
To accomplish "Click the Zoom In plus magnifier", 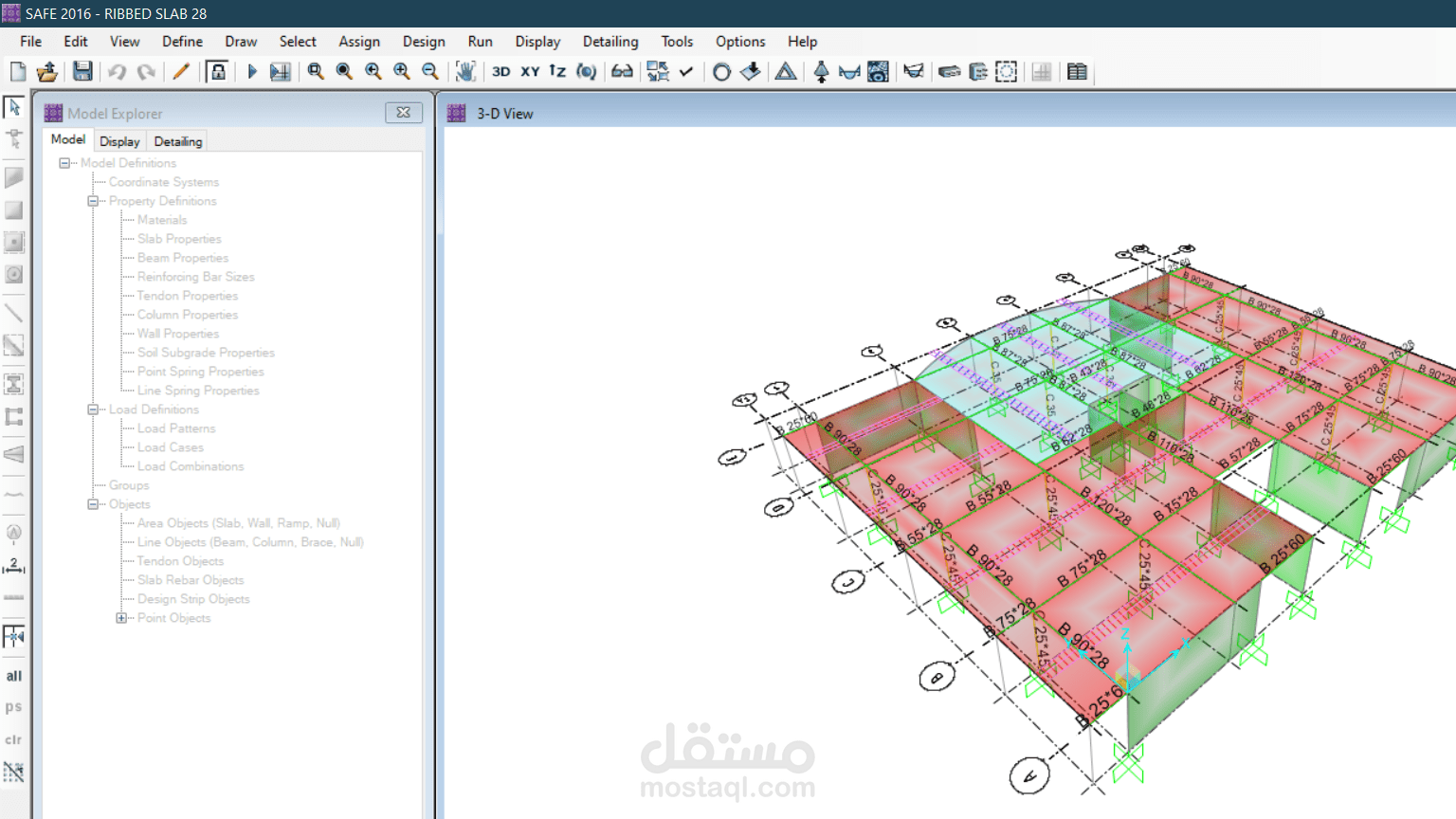I will pos(402,72).
